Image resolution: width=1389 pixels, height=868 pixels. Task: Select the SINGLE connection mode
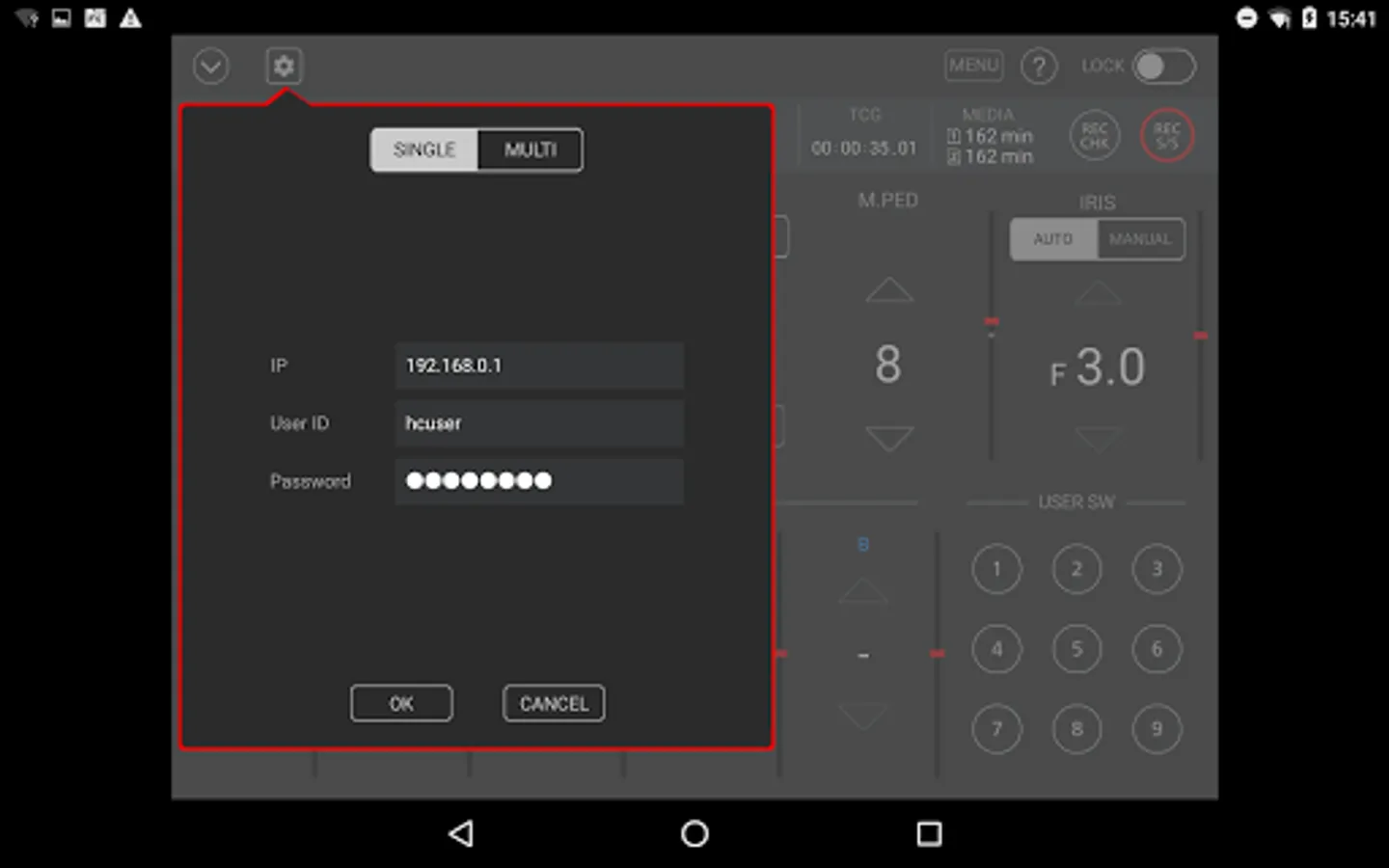(x=424, y=150)
